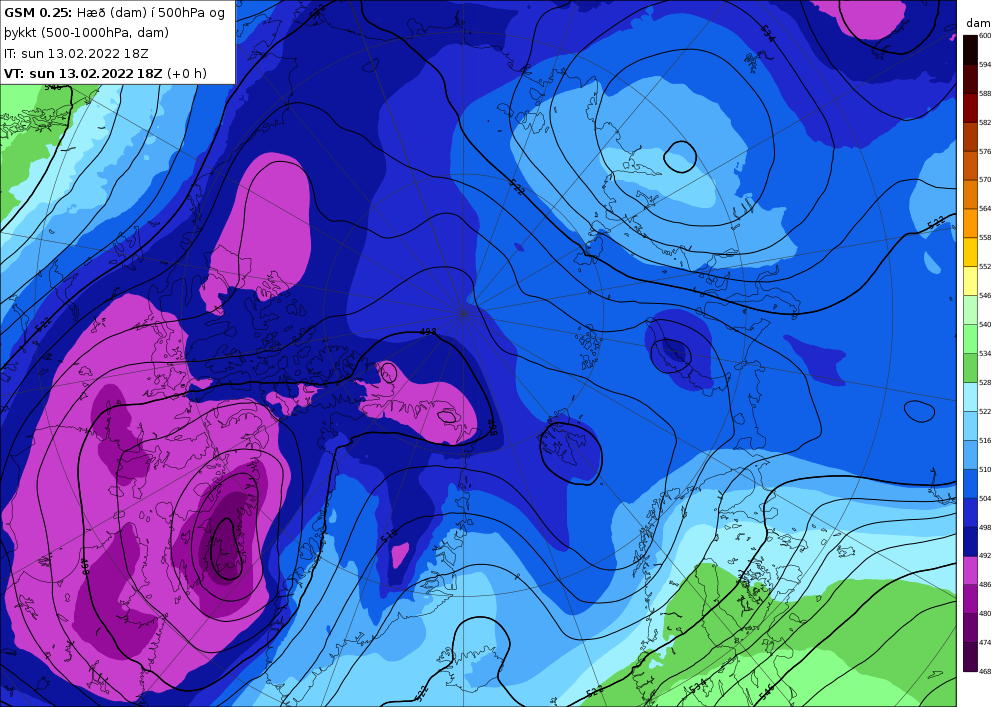The height and width of the screenshot is (707, 1000).
Task: Click the dark purple colorbar band between 468 and 474
Action: [969, 657]
